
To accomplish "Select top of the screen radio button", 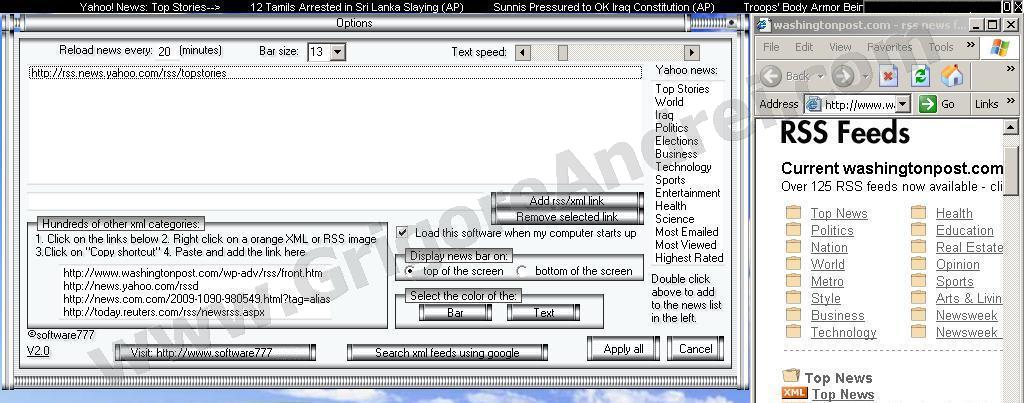I will tap(410, 271).
